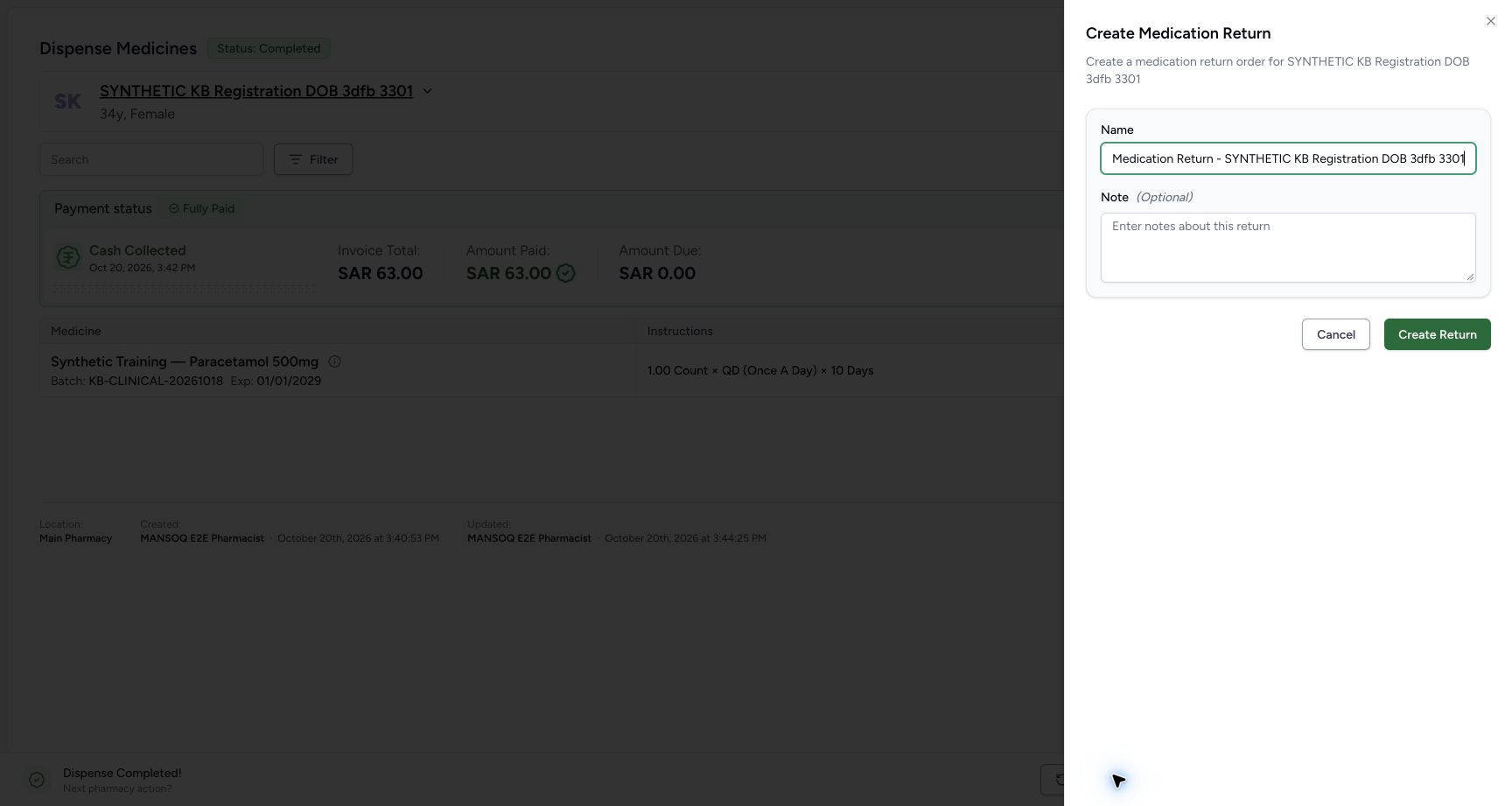
Task: Close the Create Medication Return panel
Action: click(1490, 21)
